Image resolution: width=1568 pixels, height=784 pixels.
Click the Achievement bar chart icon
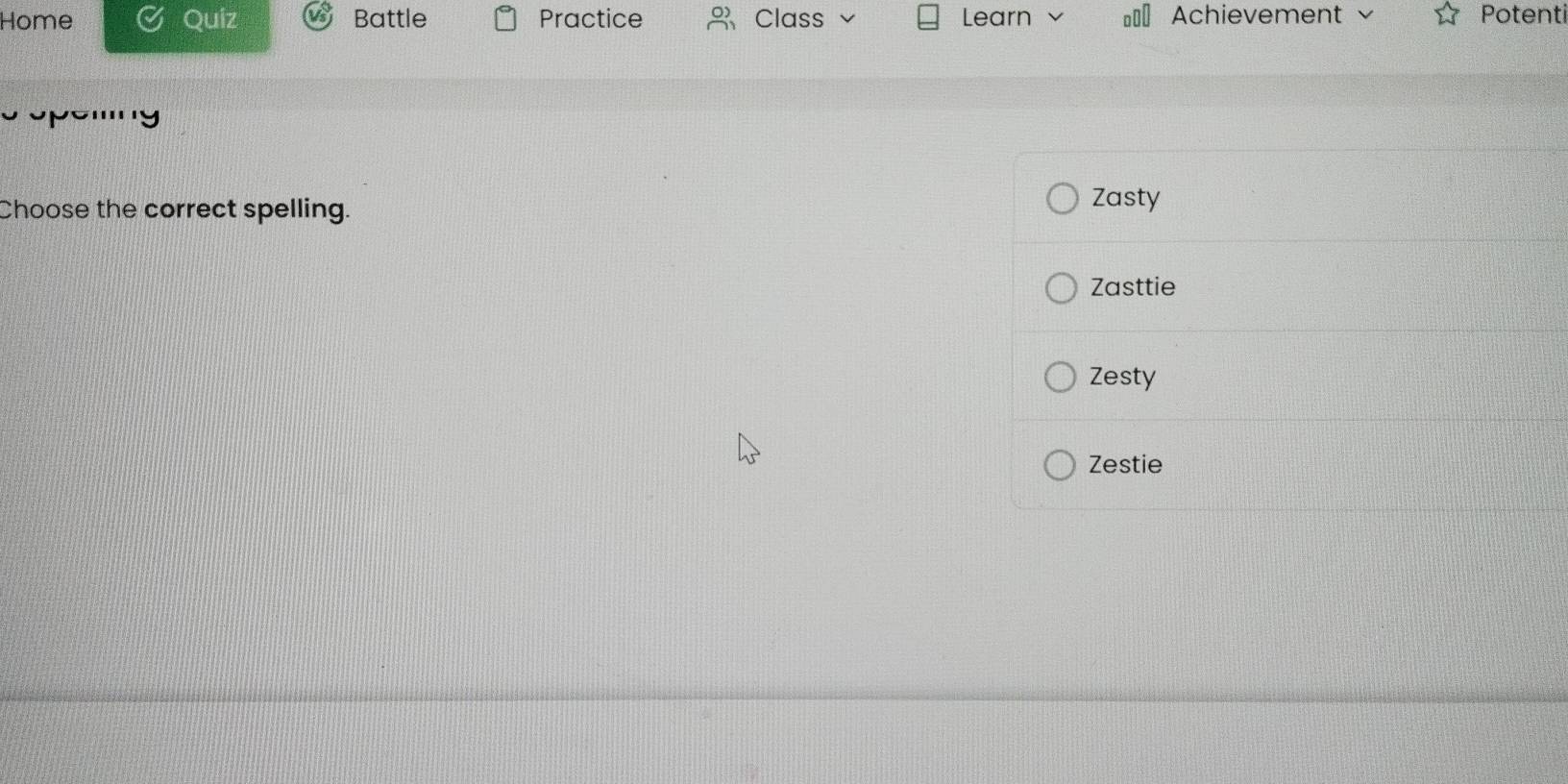pos(1137,16)
